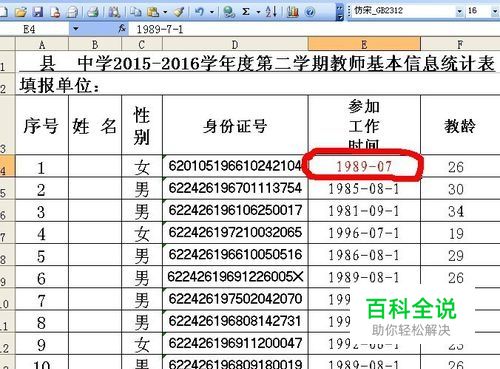Click the Research binoculars icon
500x369 pixels.
114,12
